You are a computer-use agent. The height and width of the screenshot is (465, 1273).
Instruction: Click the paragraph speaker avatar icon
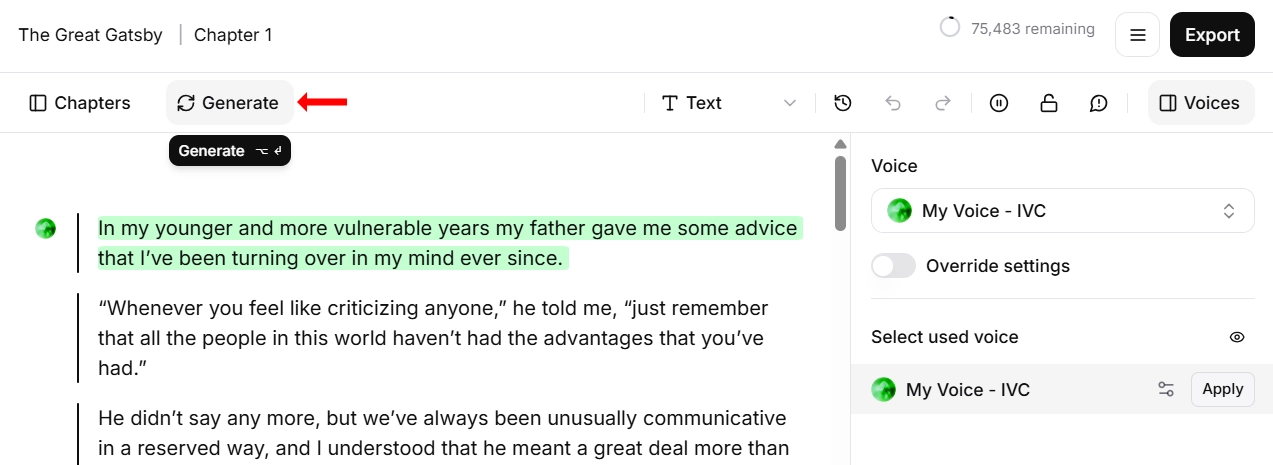45,228
